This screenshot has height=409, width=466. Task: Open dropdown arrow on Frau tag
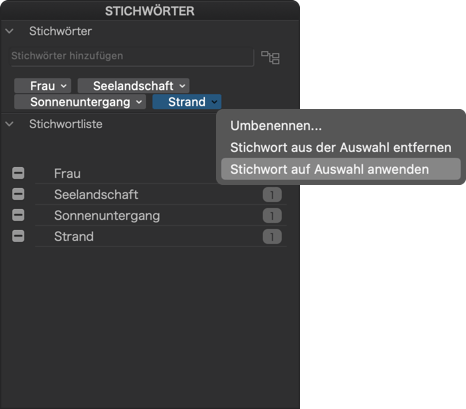point(63,86)
